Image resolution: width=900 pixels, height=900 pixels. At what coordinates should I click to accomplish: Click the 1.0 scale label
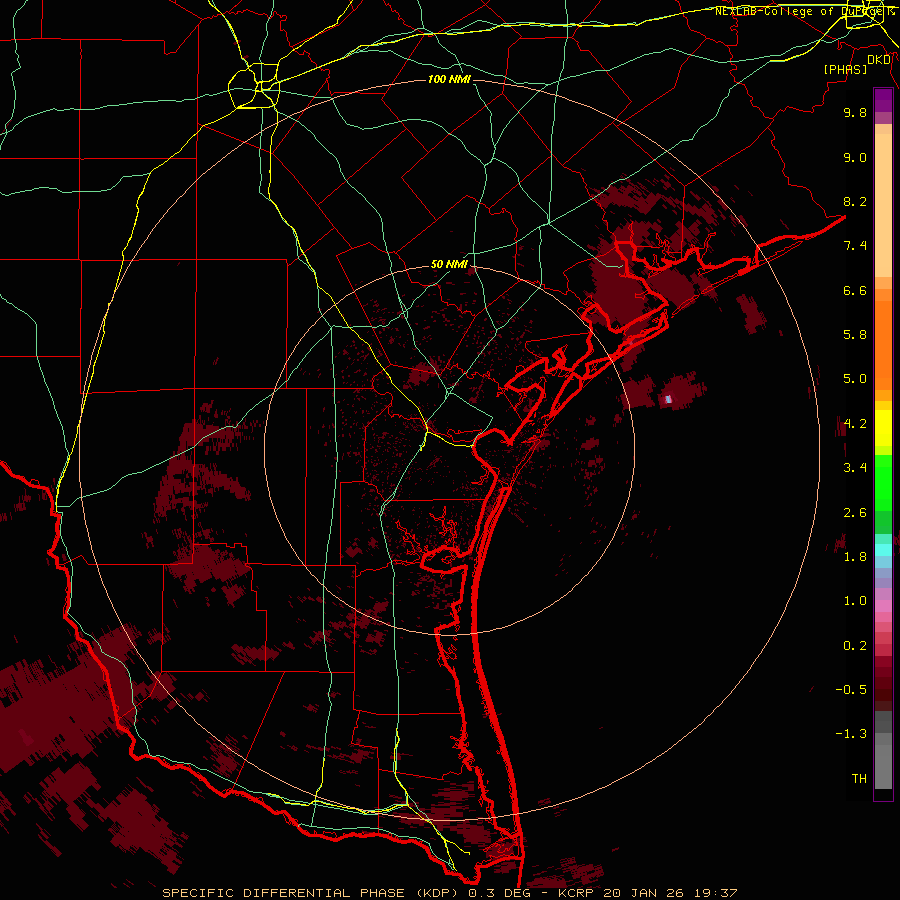pyautogui.click(x=855, y=601)
